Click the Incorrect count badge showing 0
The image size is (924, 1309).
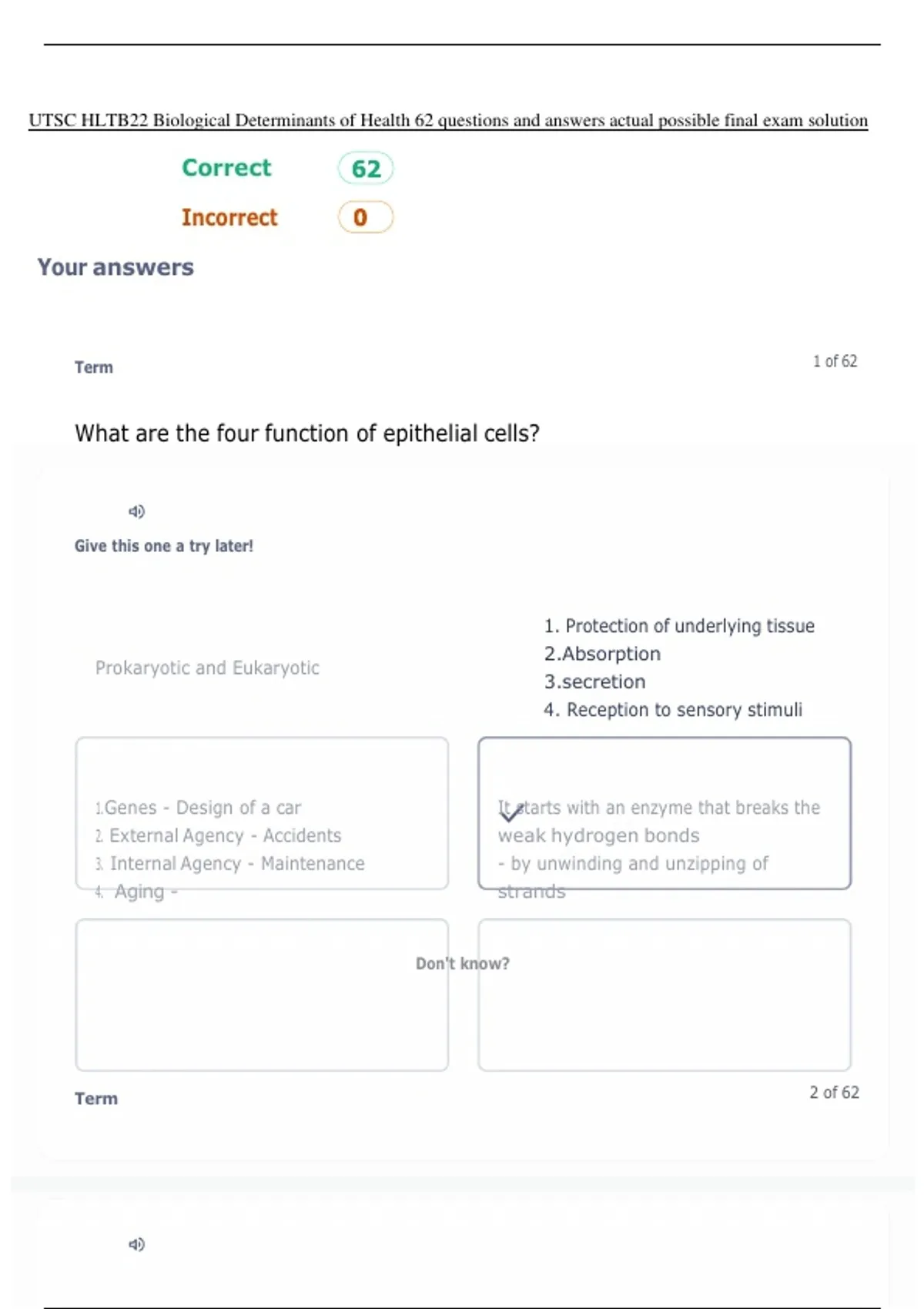point(366,217)
